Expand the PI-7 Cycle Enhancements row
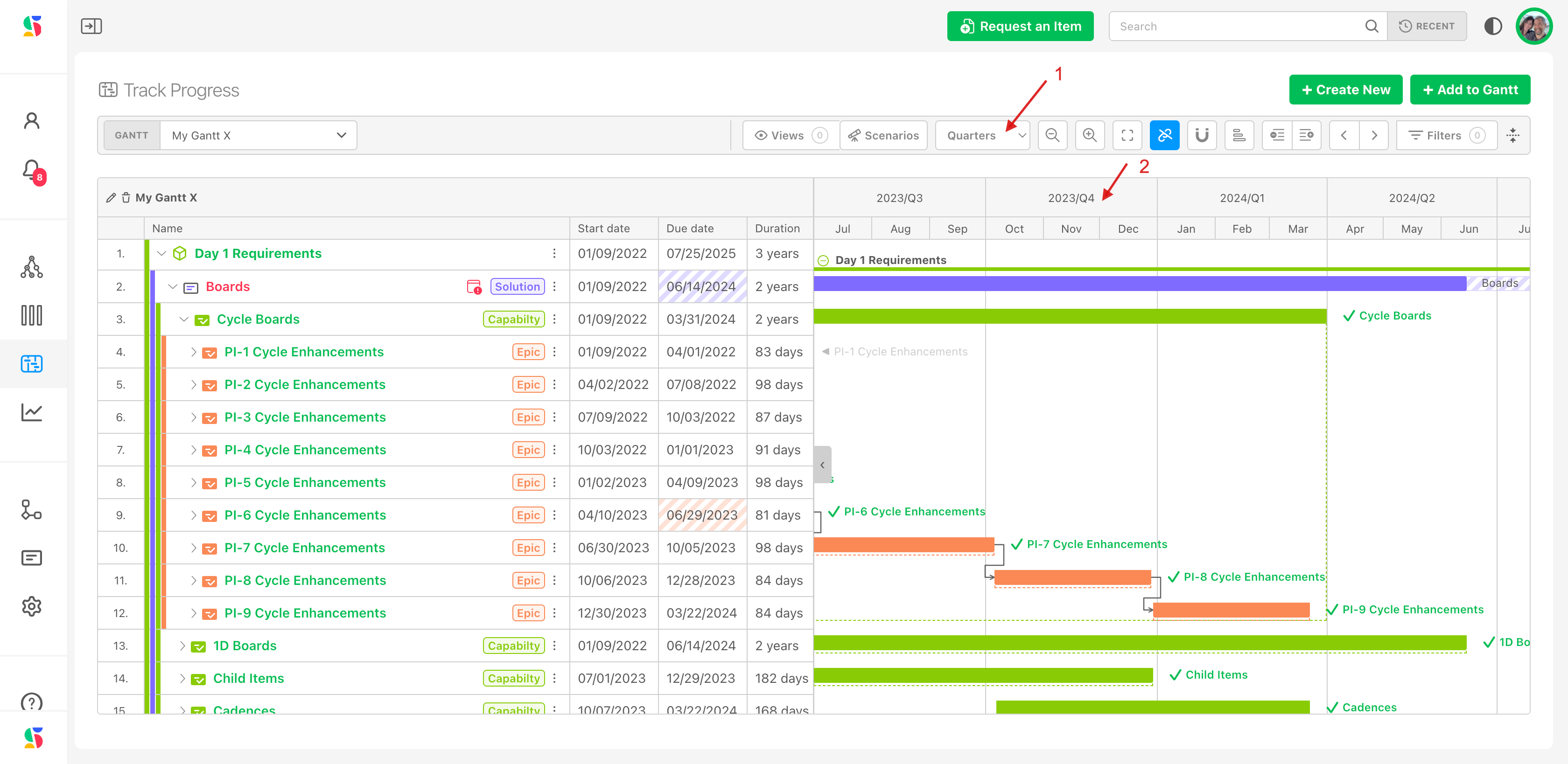The width and height of the screenshot is (1568, 764). [x=193, y=548]
